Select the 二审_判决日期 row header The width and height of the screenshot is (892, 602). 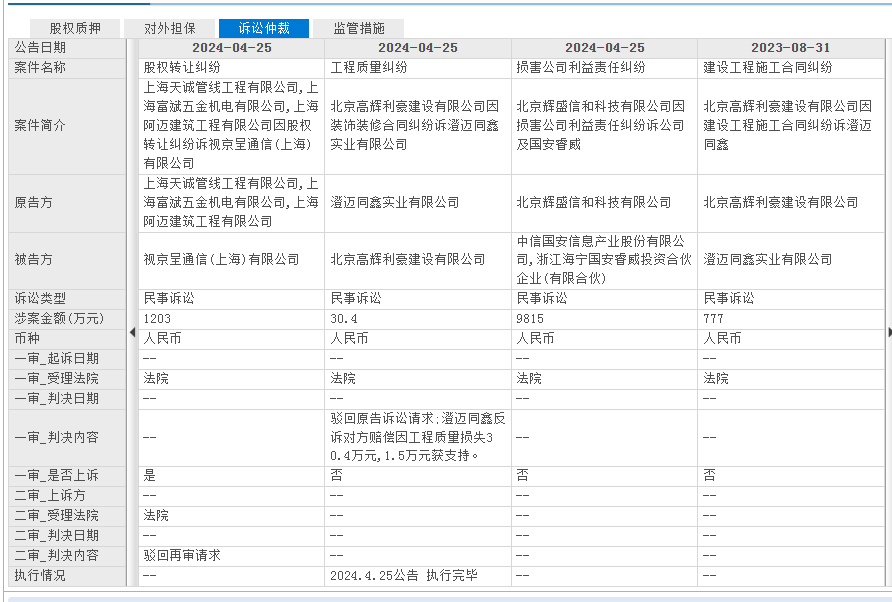67,535
